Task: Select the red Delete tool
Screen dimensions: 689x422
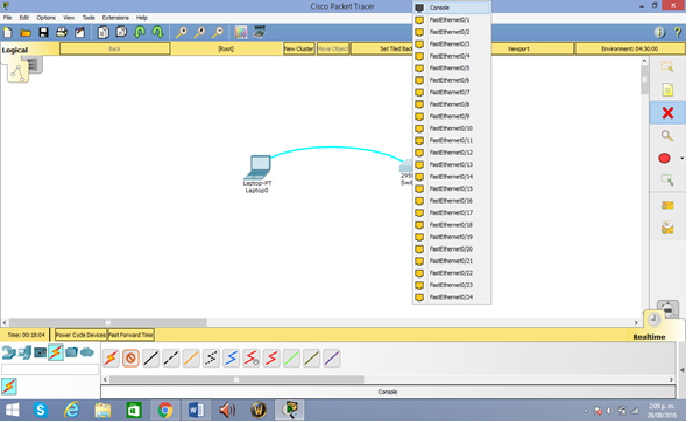Action: [667, 113]
